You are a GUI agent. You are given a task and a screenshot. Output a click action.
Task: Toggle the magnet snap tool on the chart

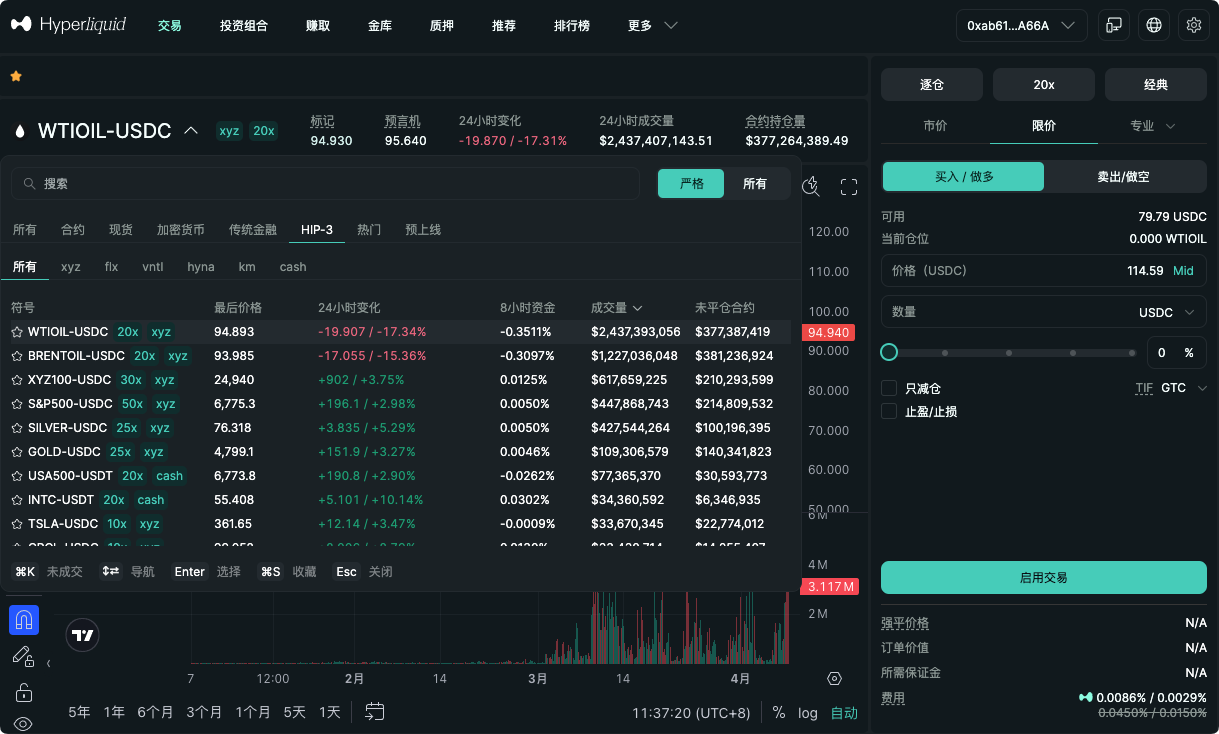[23, 620]
